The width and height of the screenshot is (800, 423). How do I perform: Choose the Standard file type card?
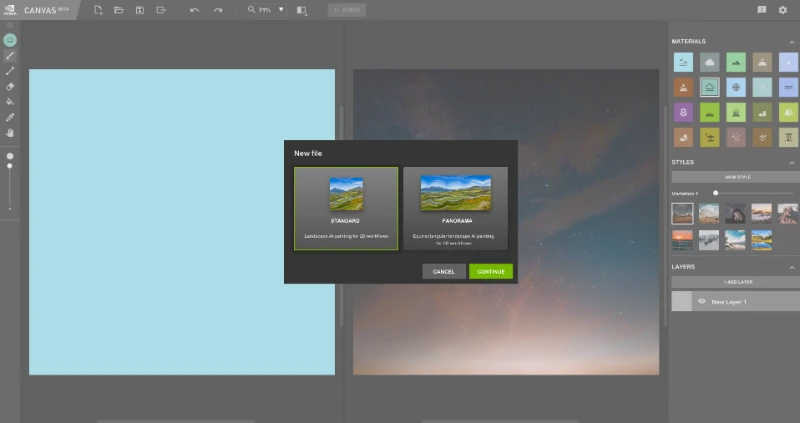tap(346, 209)
